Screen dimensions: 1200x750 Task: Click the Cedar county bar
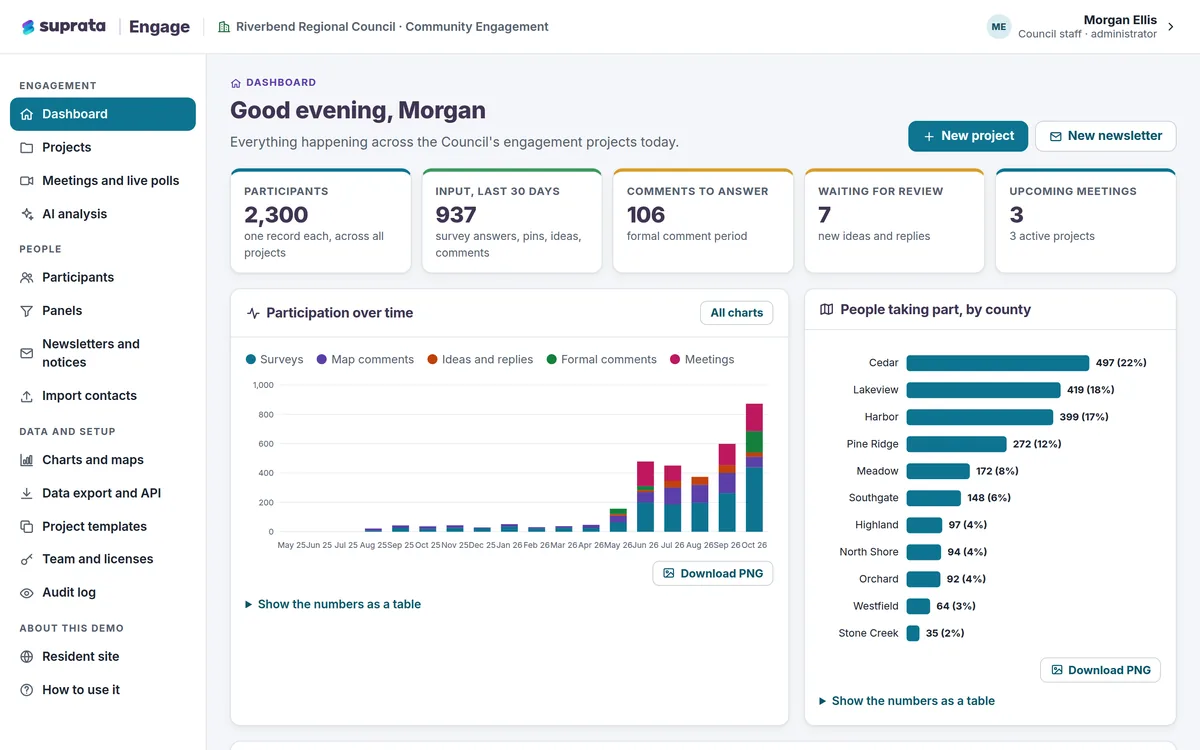tap(997, 363)
